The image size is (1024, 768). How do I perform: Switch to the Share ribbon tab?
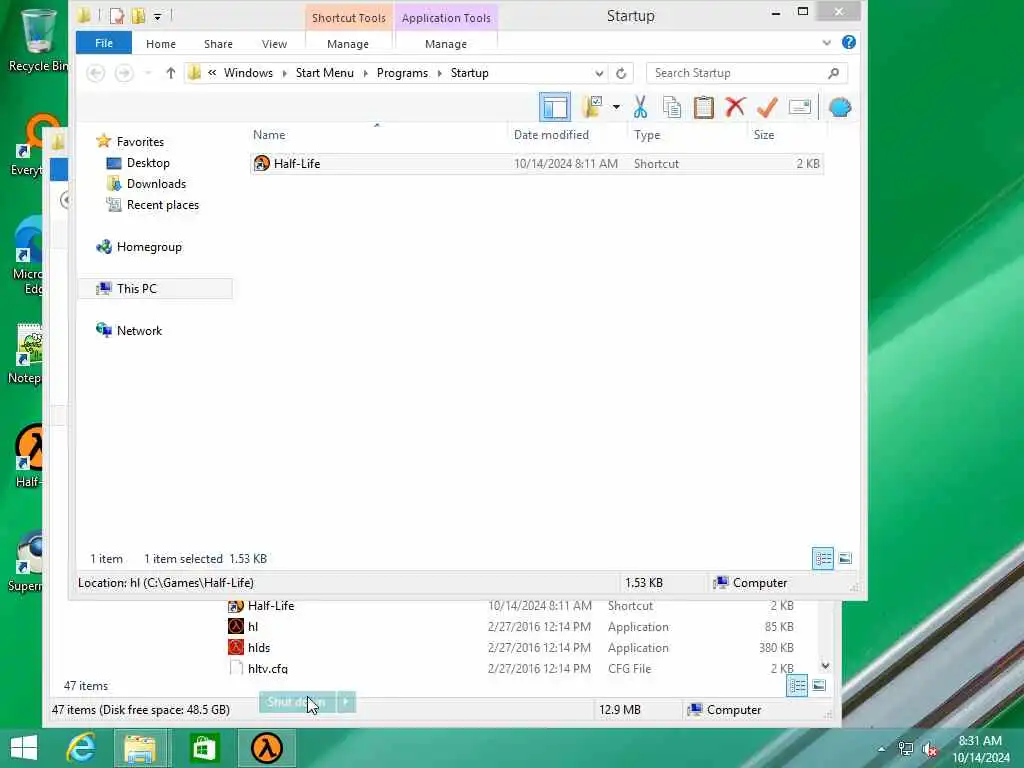(218, 44)
